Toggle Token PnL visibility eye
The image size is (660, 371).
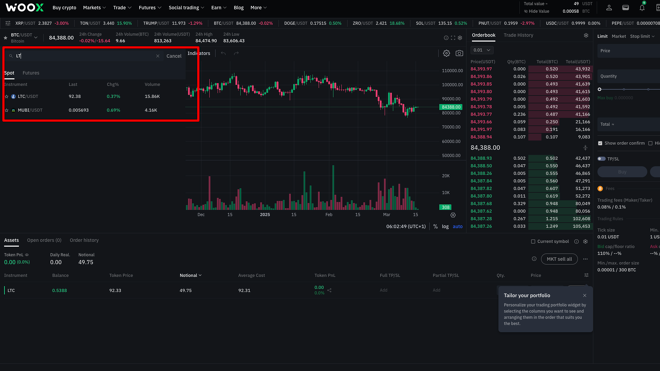coord(27,255)
